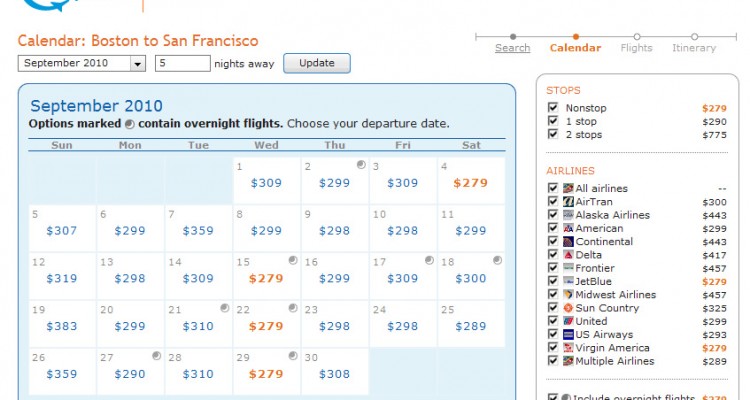Go to the Search step
750x400 pixels.
pos(512,48)
